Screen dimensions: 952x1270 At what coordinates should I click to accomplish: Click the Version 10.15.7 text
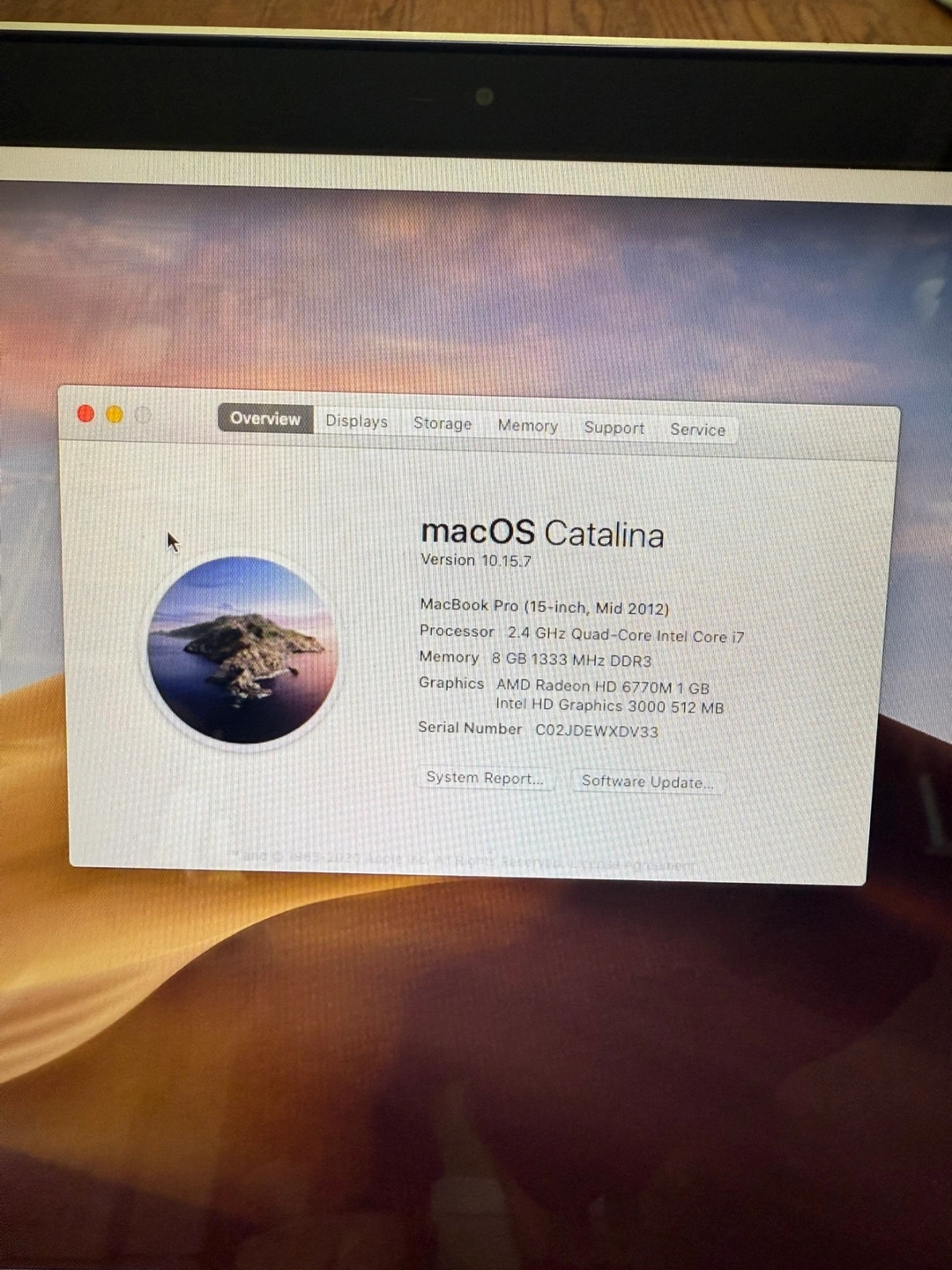[x=476, y=560]
